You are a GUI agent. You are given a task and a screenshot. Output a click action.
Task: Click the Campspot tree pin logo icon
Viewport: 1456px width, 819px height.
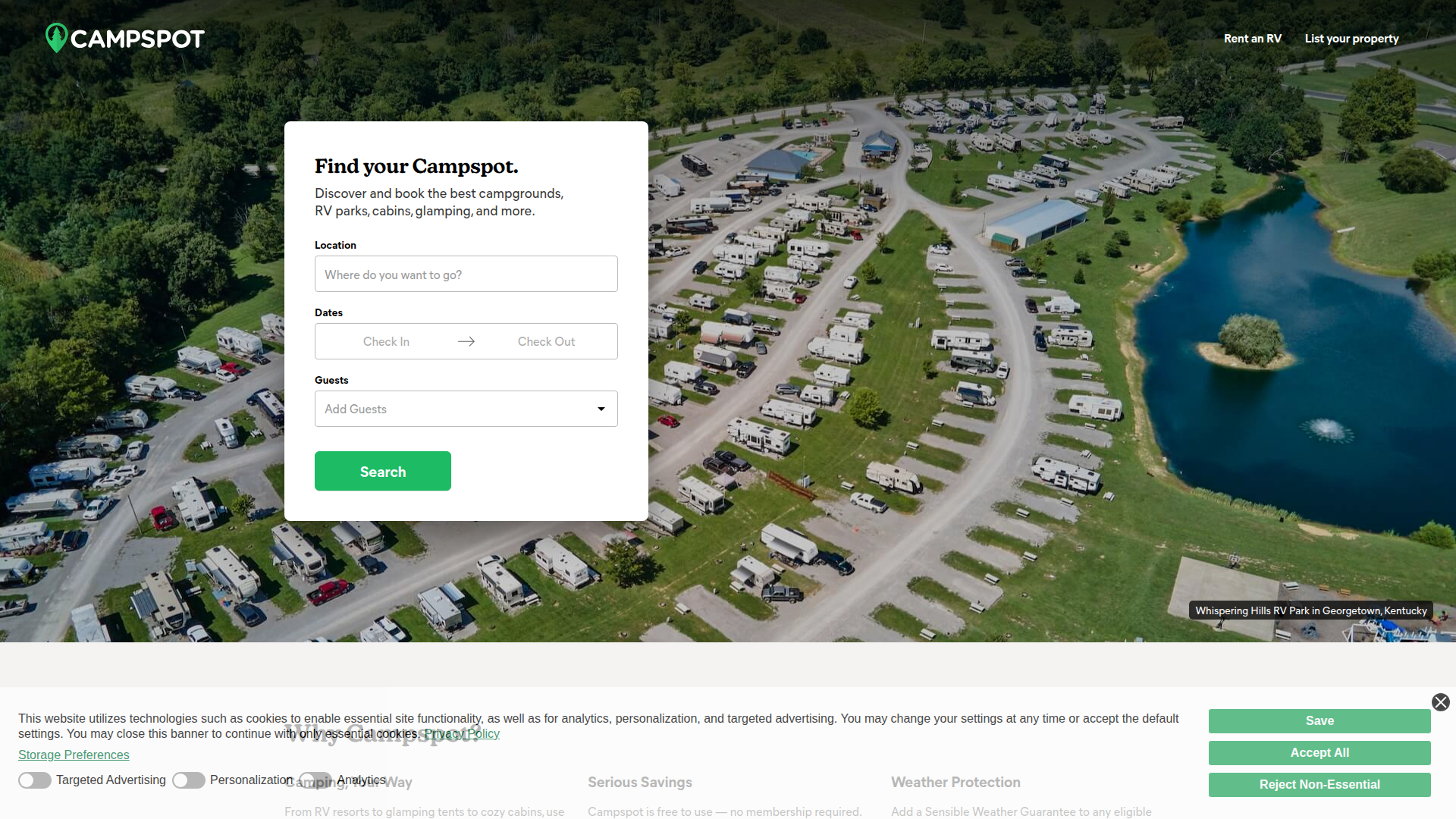[x=56, y=38]
